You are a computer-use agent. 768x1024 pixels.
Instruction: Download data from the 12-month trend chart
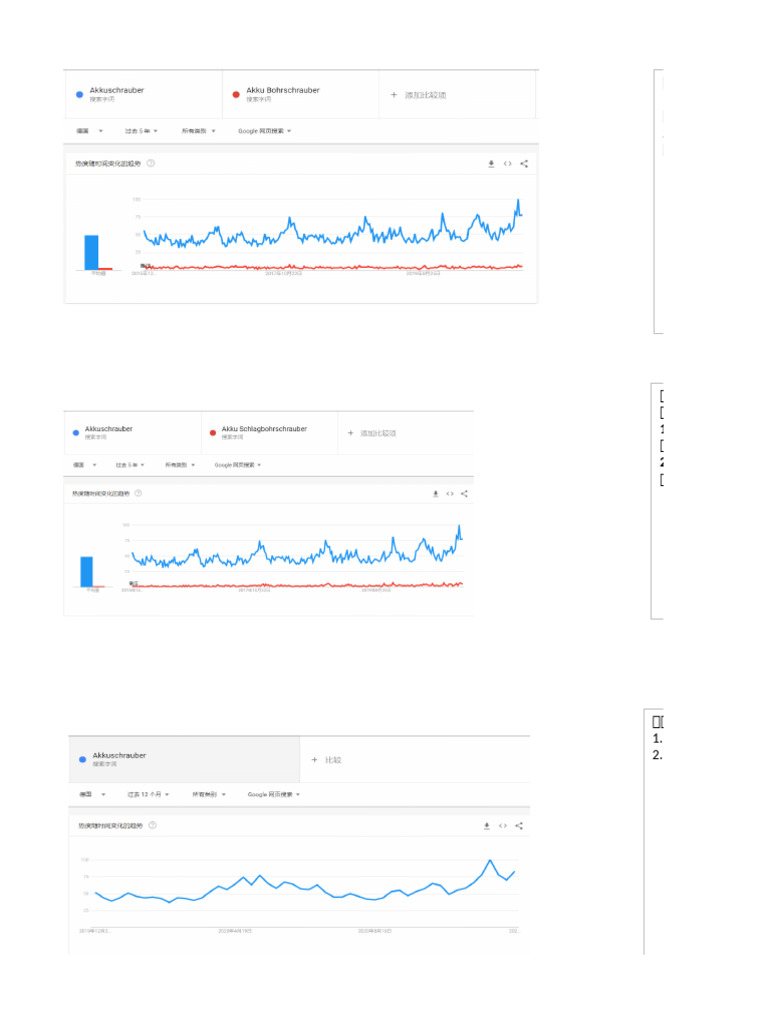click(x=487, y=826)
